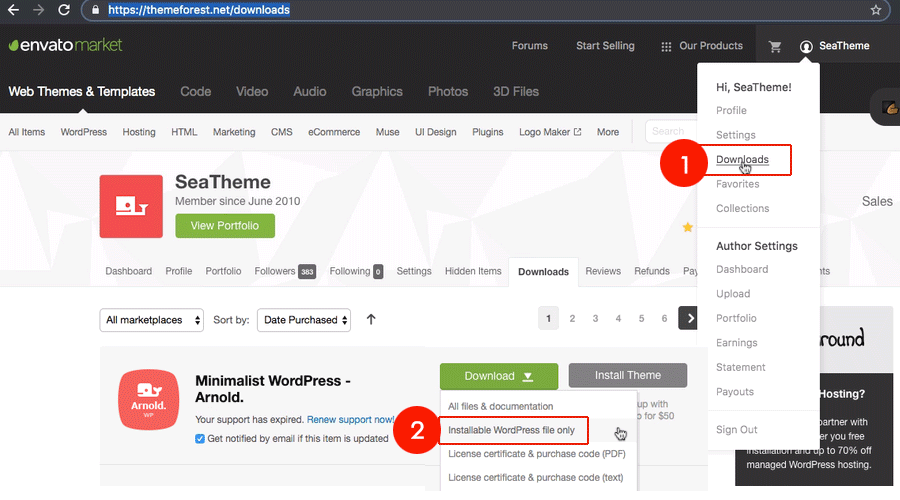Open Settings from user menu
The width and height of the screenshot is (900, 500).
coord(736,135)
